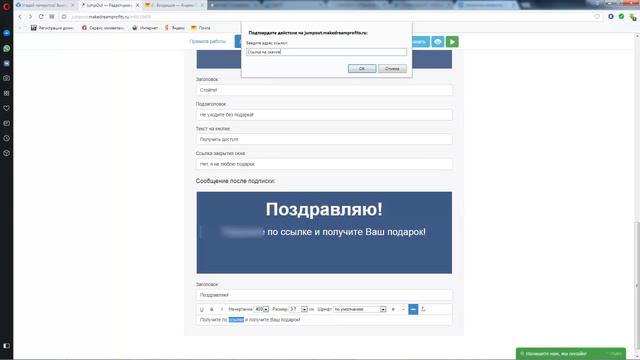Screen dimensions: 640x360
Task: Open VK in the Opera sidebar
Action: click(x=7, y=63)
